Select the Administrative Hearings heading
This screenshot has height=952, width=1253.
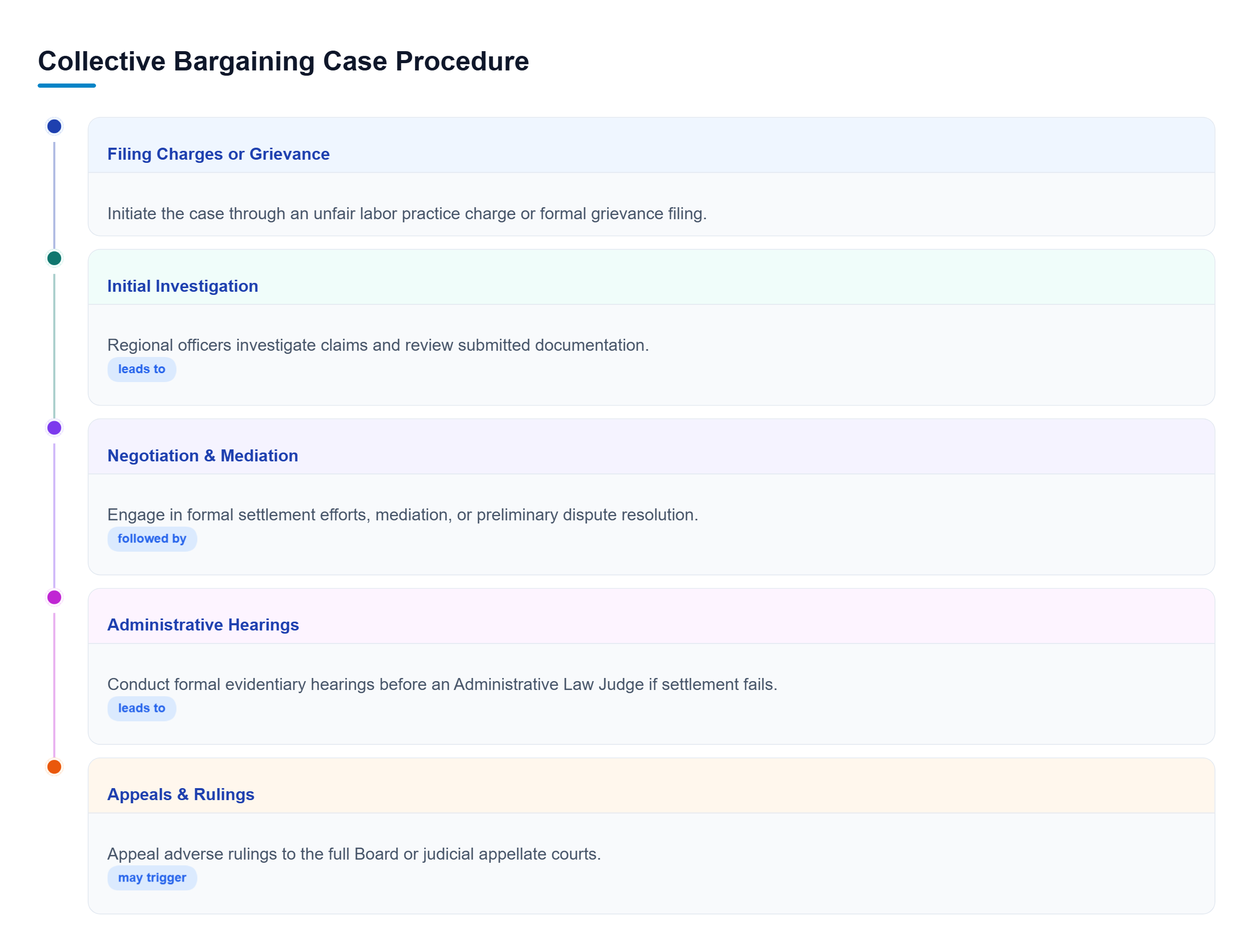tap(203, 625)
